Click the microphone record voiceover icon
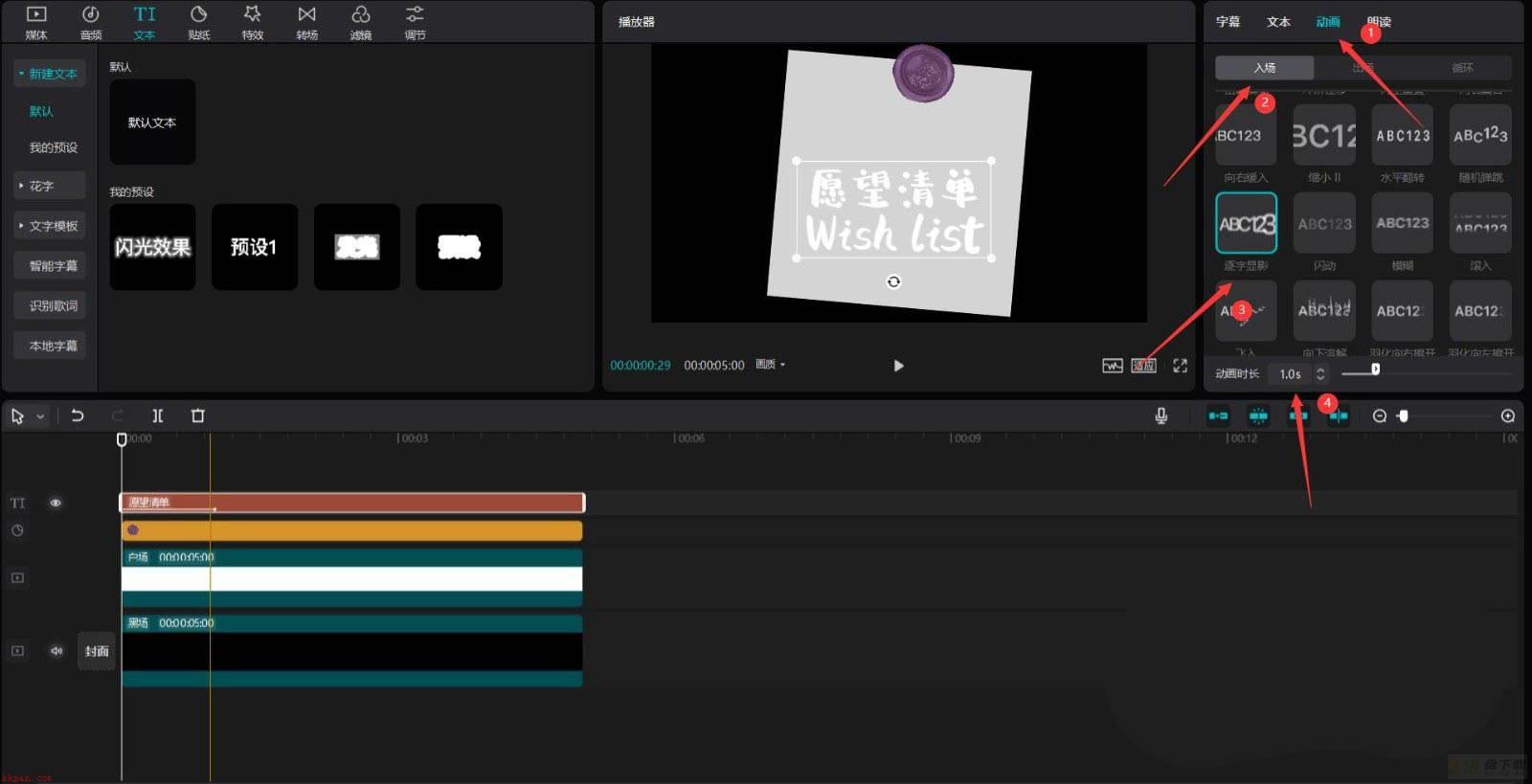 (1161, 415)
